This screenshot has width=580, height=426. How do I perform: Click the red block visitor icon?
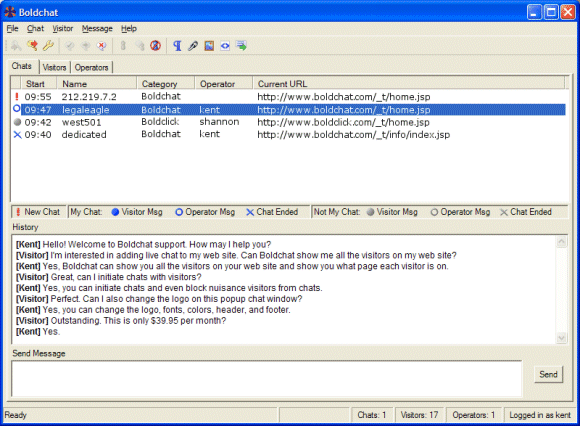[155, 46]
